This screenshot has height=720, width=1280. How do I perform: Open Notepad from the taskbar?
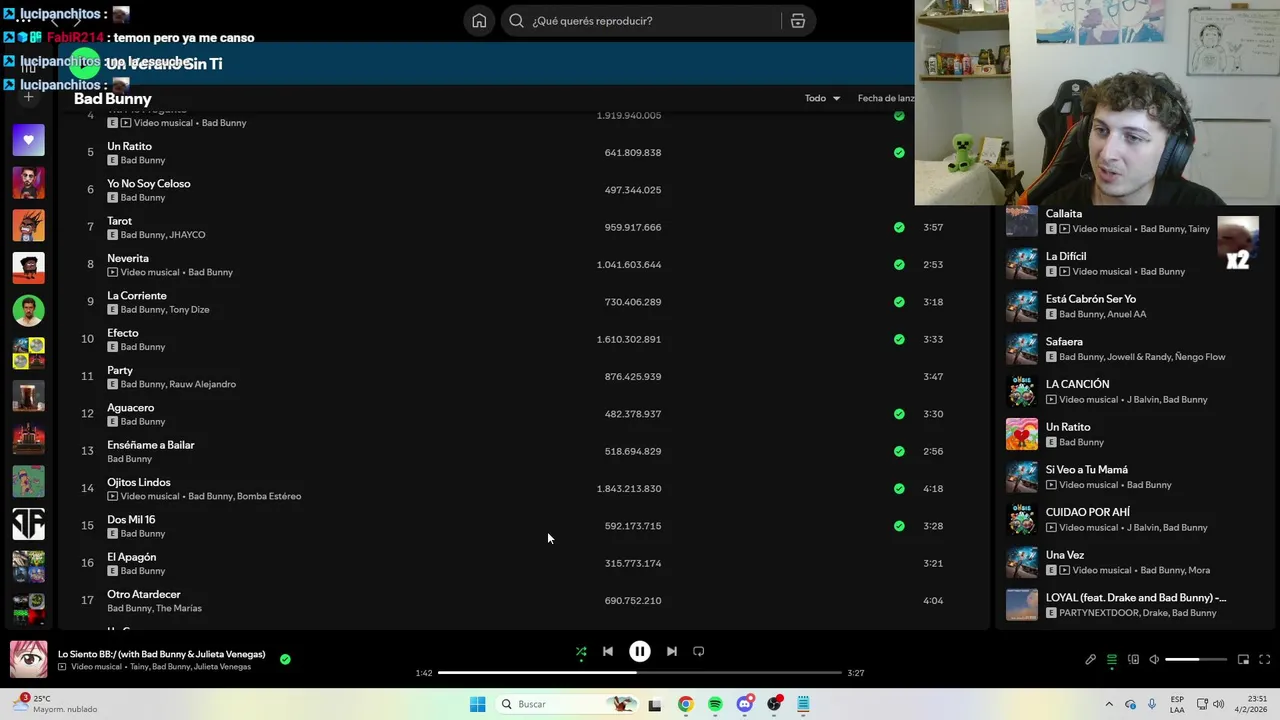803,704
